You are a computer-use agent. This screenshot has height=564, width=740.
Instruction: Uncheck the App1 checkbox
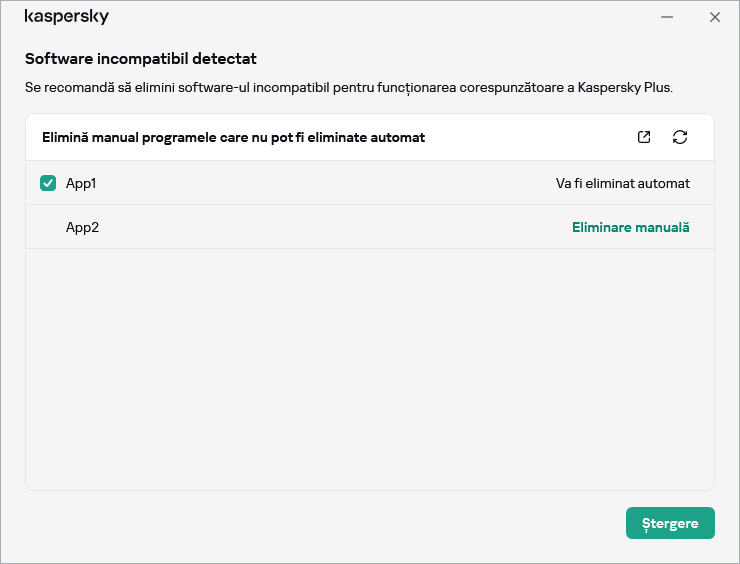tap(48, 183)
